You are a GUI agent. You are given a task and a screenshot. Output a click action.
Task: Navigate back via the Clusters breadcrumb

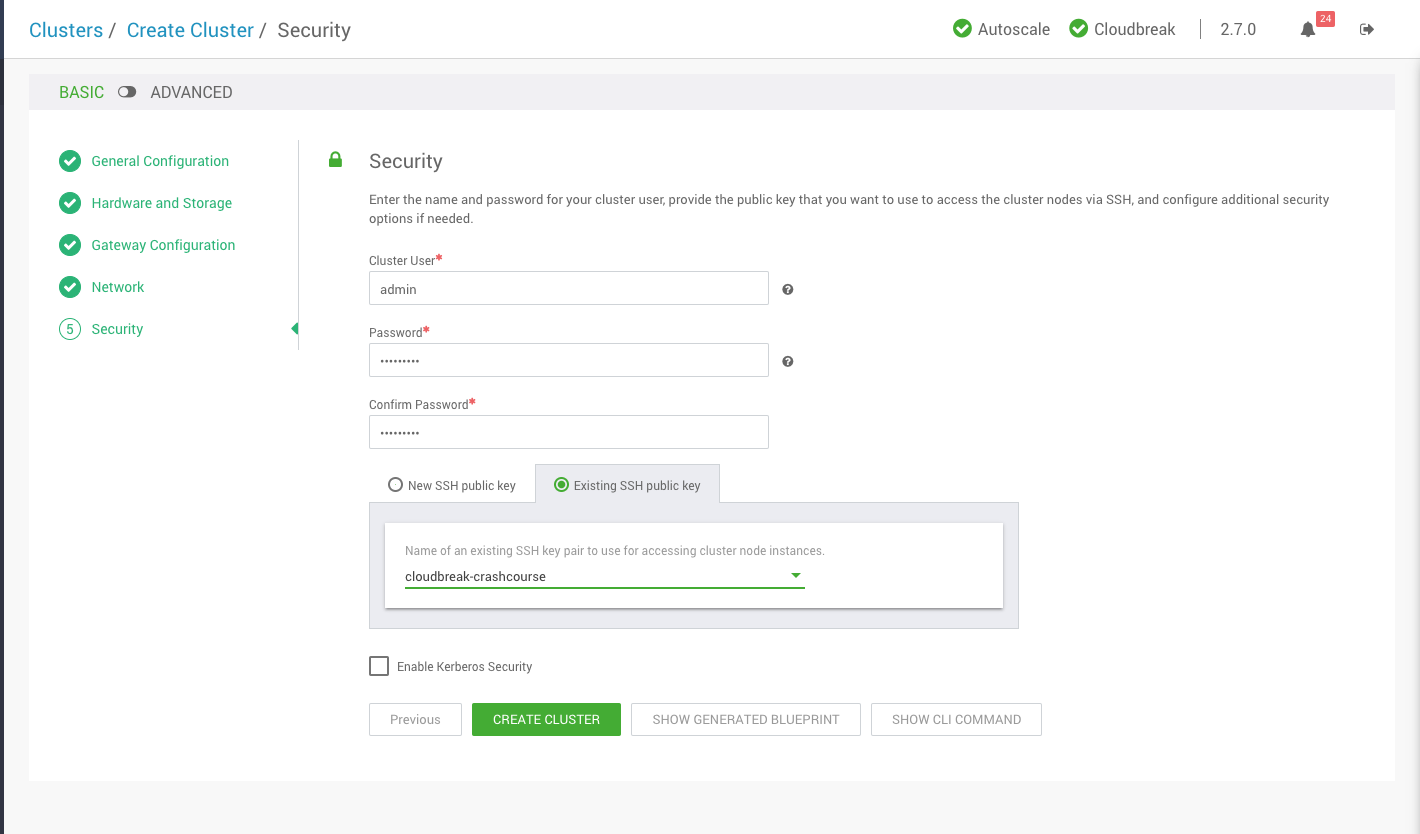click(66, 30)
